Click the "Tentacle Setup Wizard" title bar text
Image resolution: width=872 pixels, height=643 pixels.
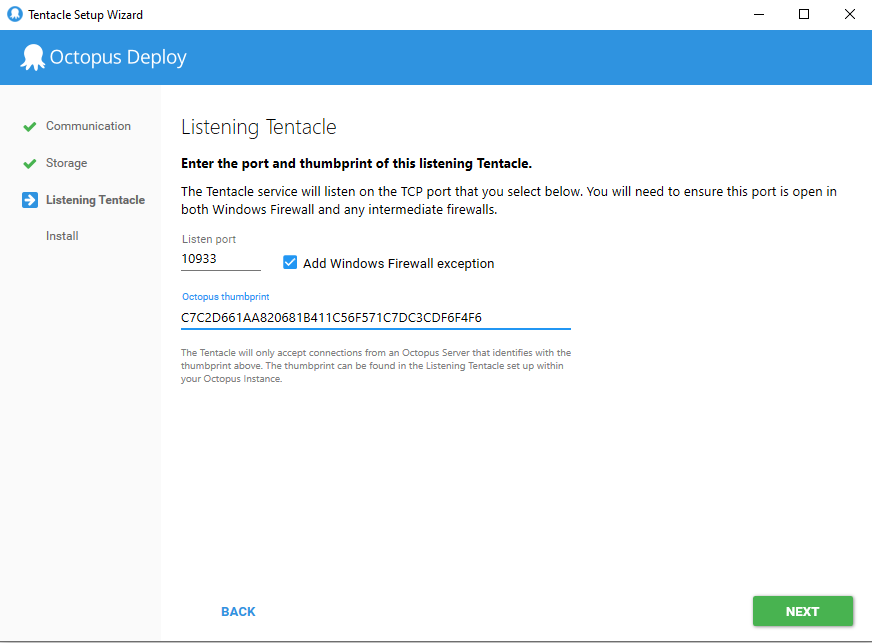(x=85, y=15)
